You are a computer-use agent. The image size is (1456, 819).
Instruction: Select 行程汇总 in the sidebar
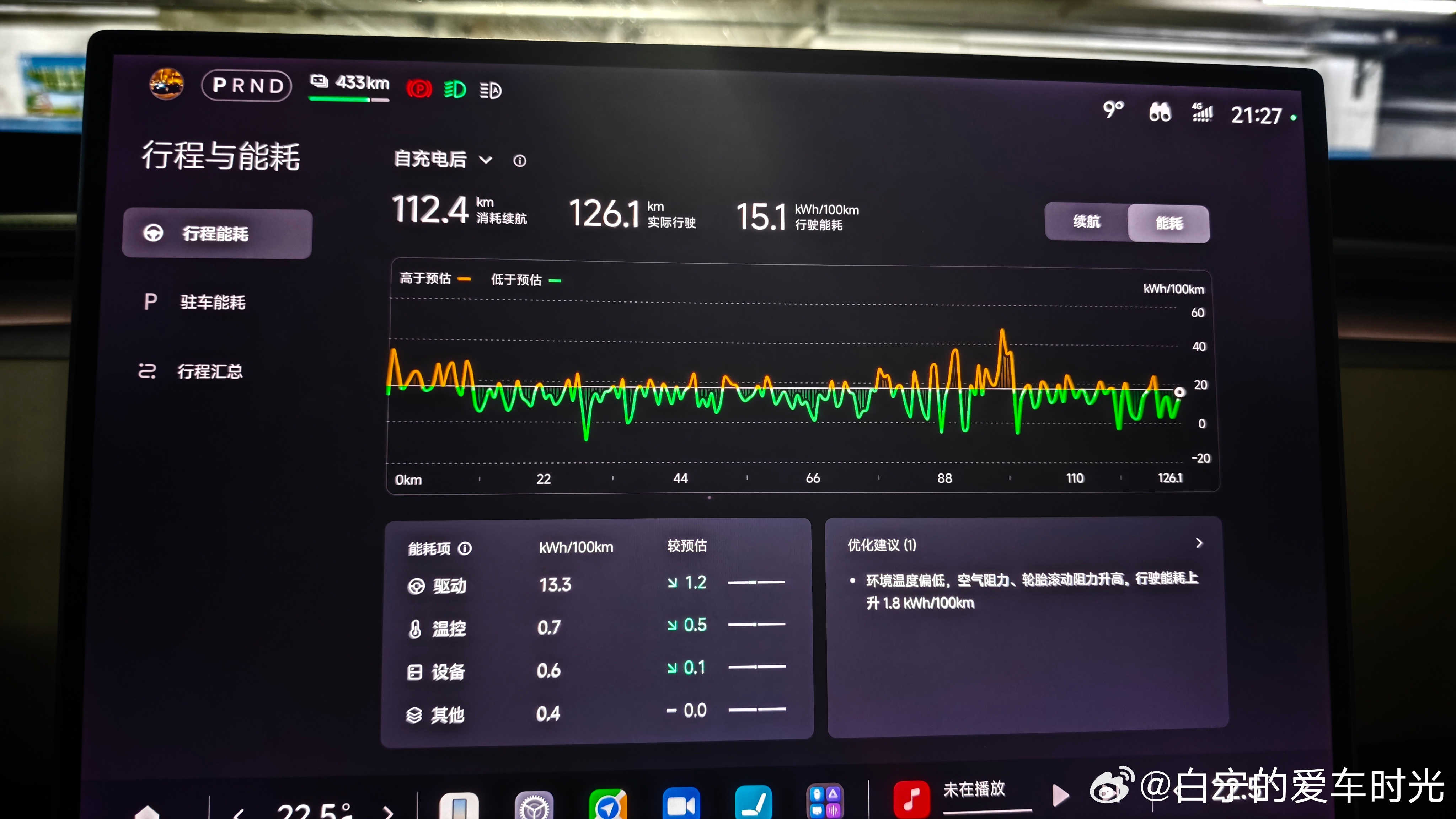click(x=210, y=371)
